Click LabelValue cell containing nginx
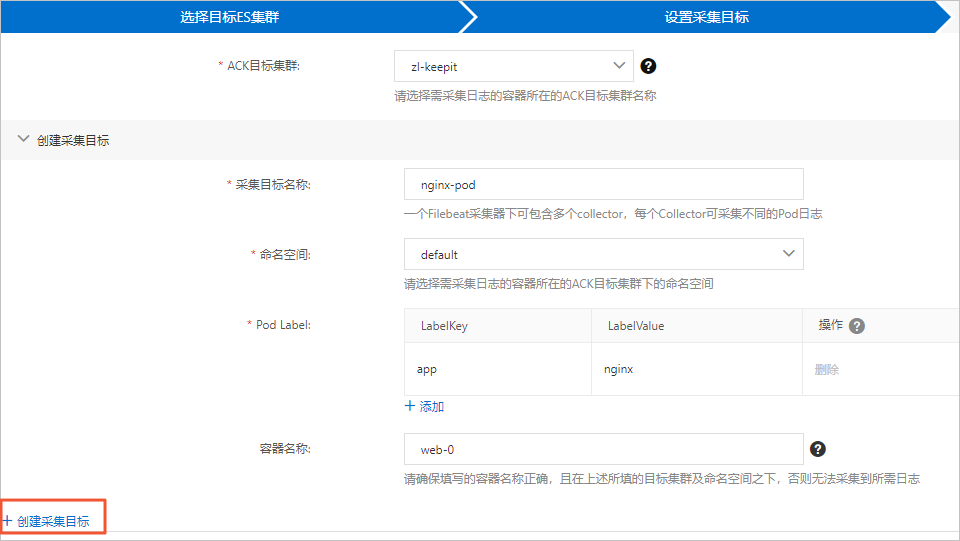Viewport: 960px width, 541px height. (x=697, y=369)
